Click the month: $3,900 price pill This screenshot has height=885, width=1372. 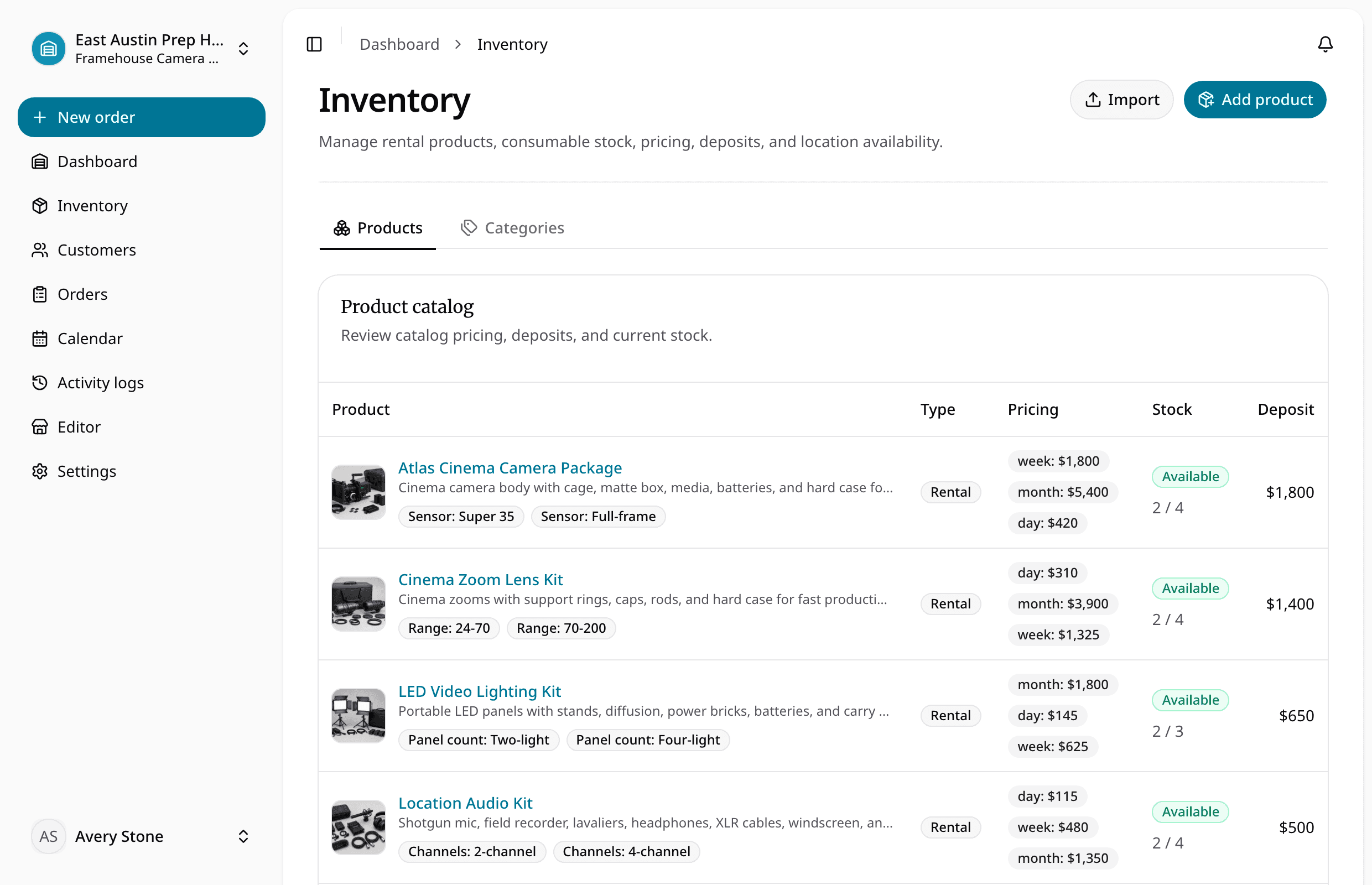click(x=1063, y=604)
